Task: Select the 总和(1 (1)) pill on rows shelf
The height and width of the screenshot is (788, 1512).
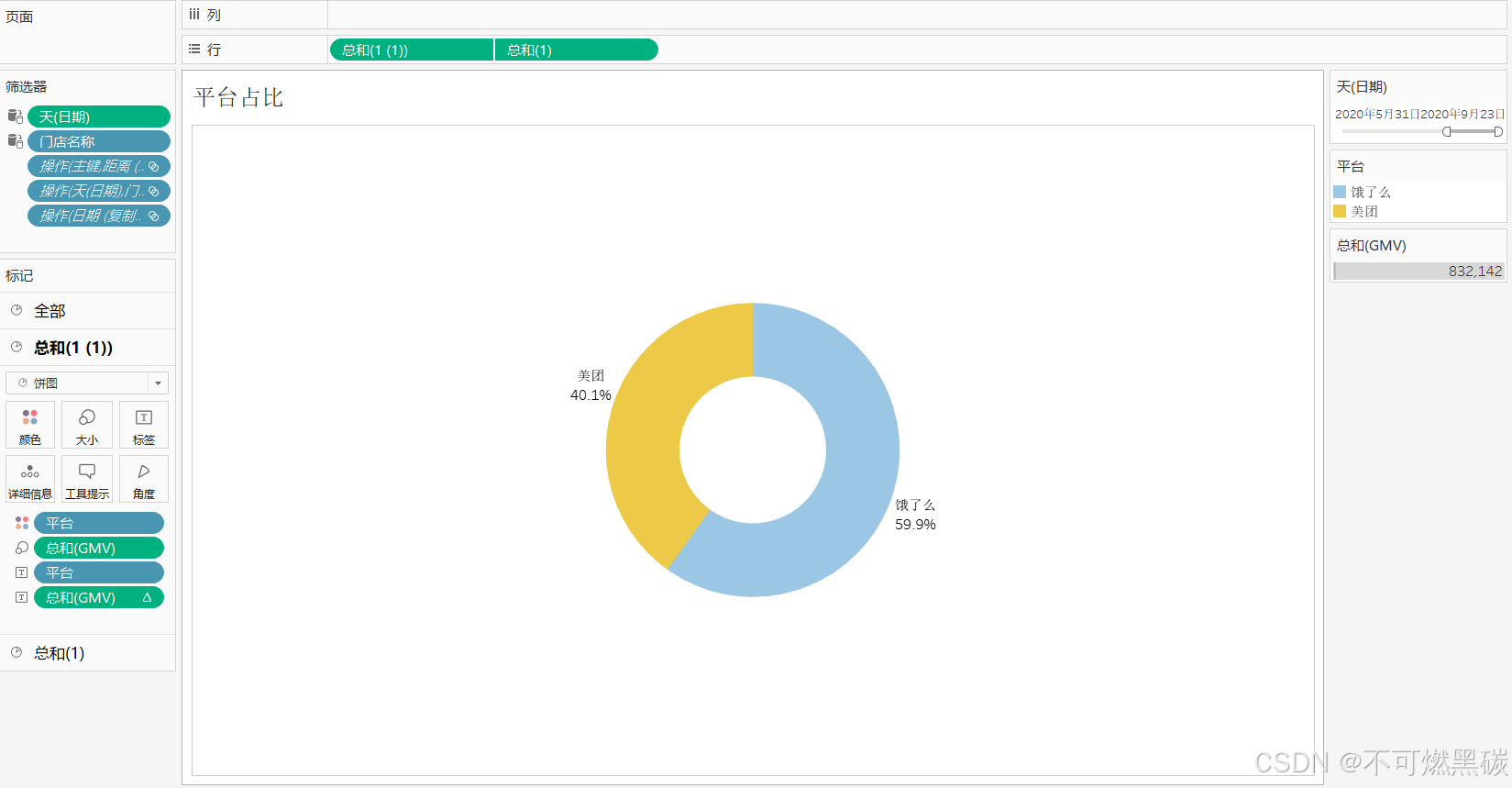Action: (x=411, y=50)
